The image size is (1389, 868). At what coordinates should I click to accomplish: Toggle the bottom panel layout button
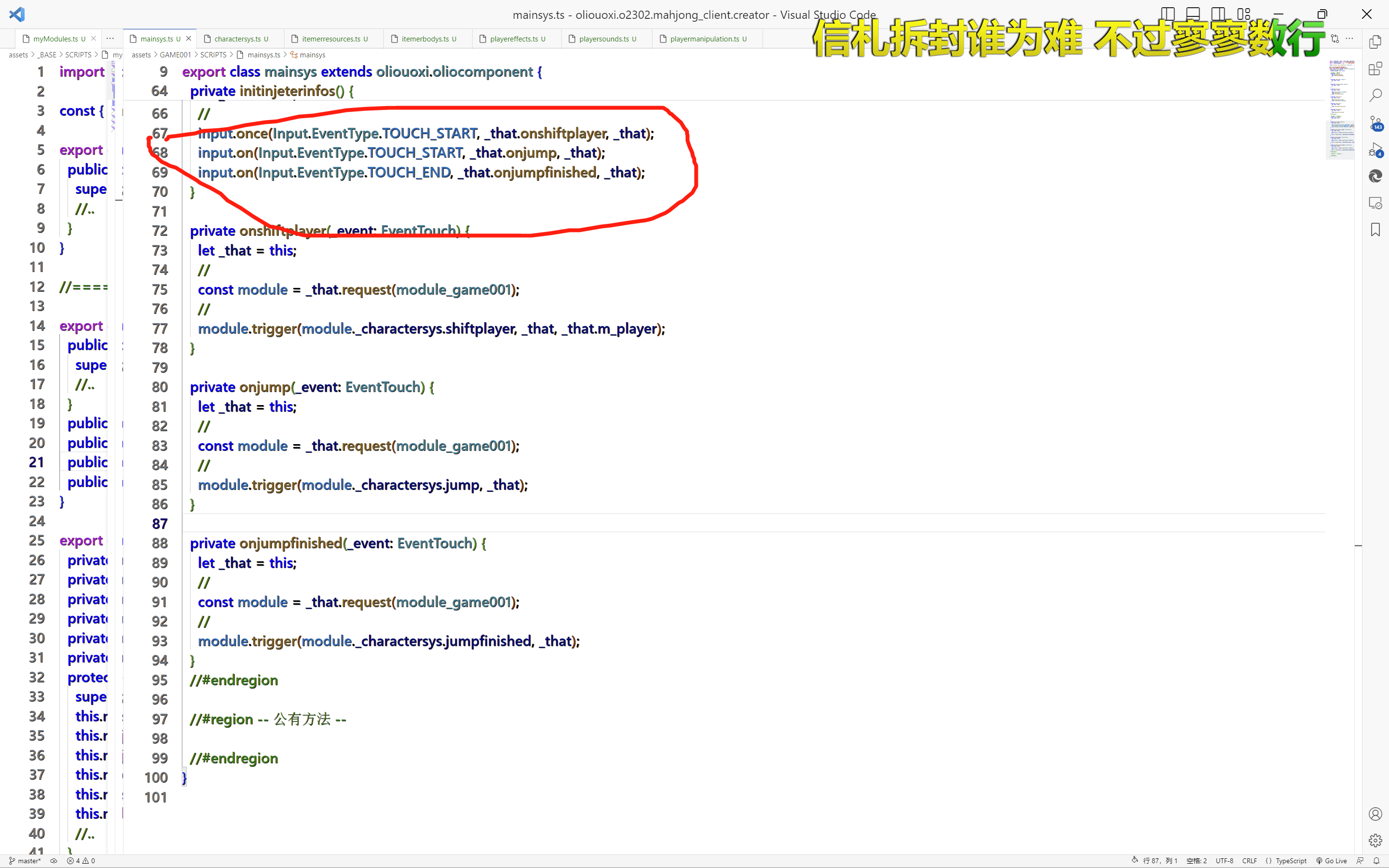(x=1193, y=14)
